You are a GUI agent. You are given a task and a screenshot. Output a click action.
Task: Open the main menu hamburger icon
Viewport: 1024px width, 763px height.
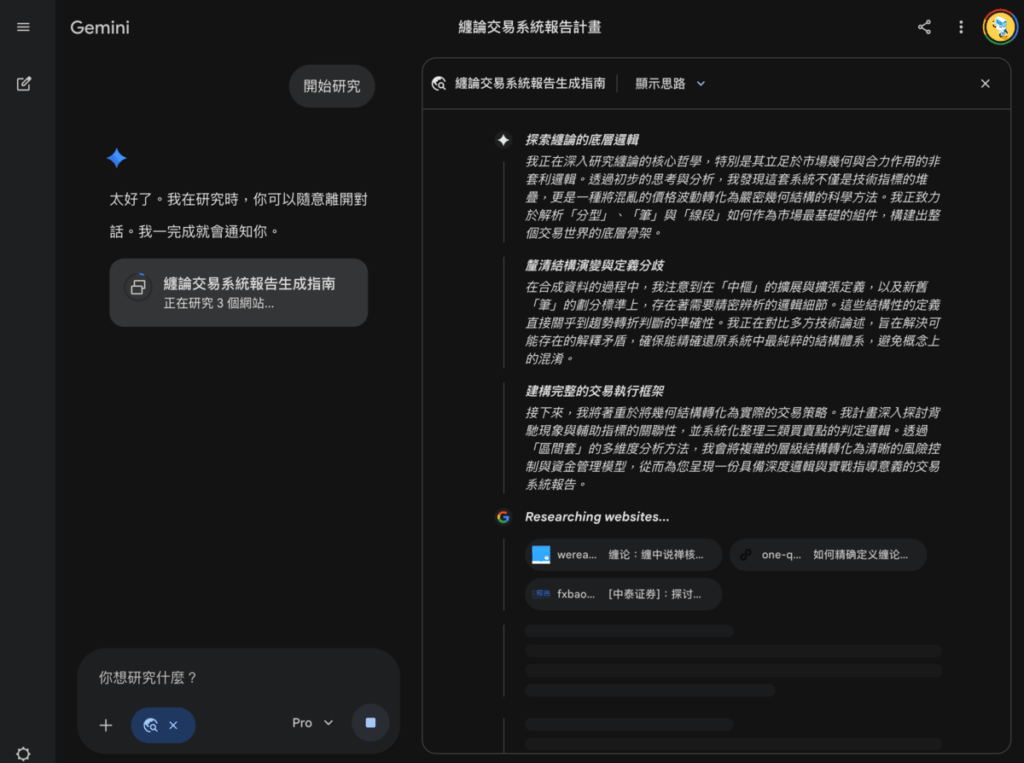coord(24,27)
